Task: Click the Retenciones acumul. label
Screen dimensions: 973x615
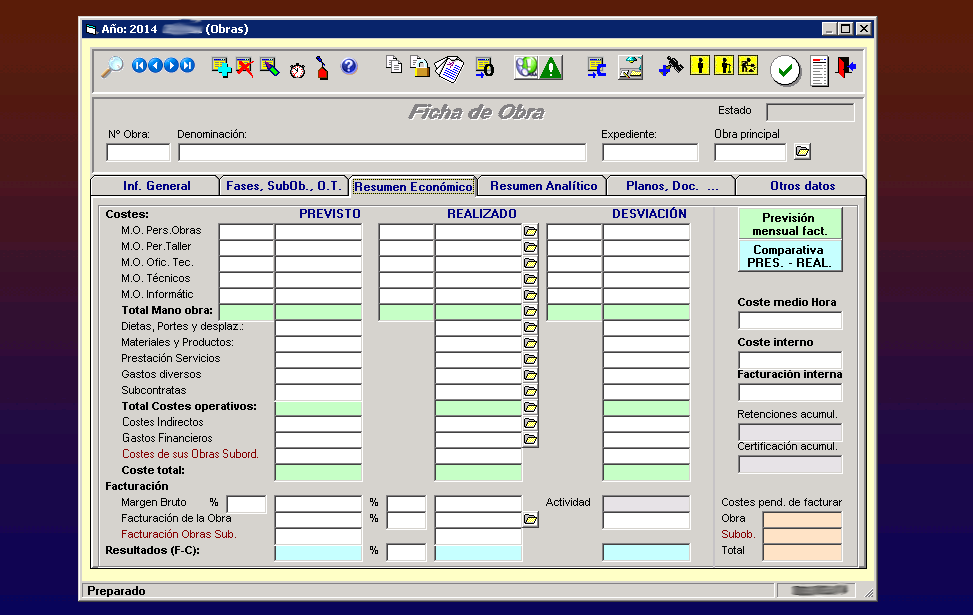Action: click(787, 415)
